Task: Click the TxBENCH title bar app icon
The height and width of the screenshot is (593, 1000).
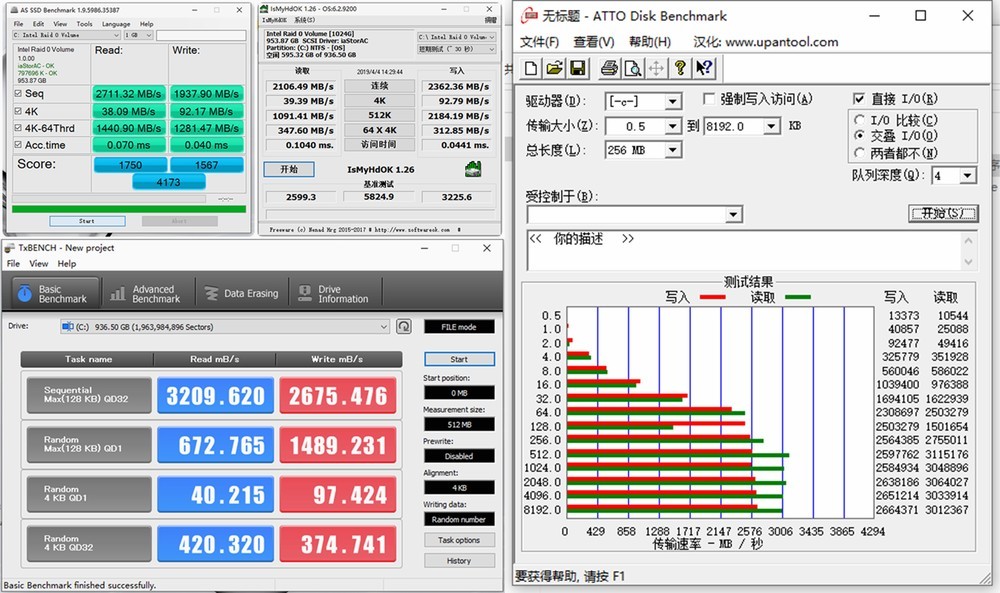Action: pos(10,247)
